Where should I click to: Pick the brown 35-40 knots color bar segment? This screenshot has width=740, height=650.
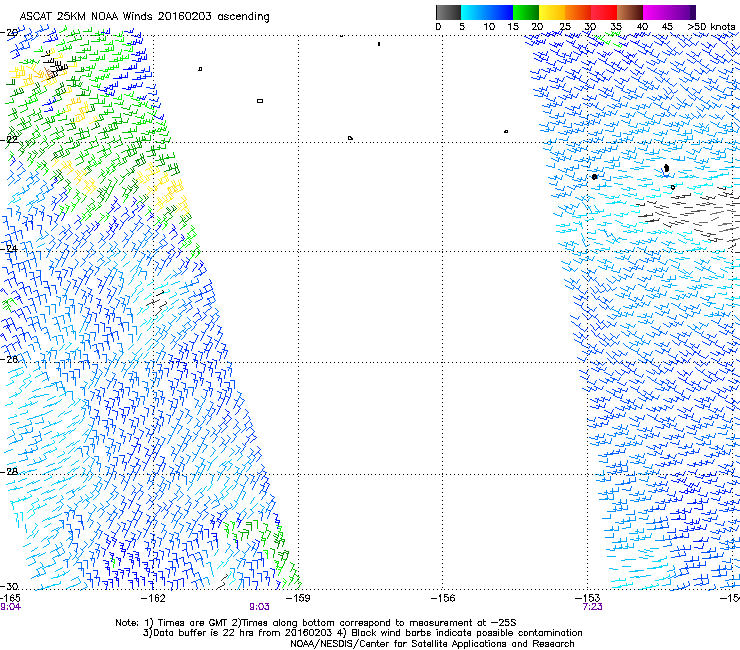coord(630,12)
